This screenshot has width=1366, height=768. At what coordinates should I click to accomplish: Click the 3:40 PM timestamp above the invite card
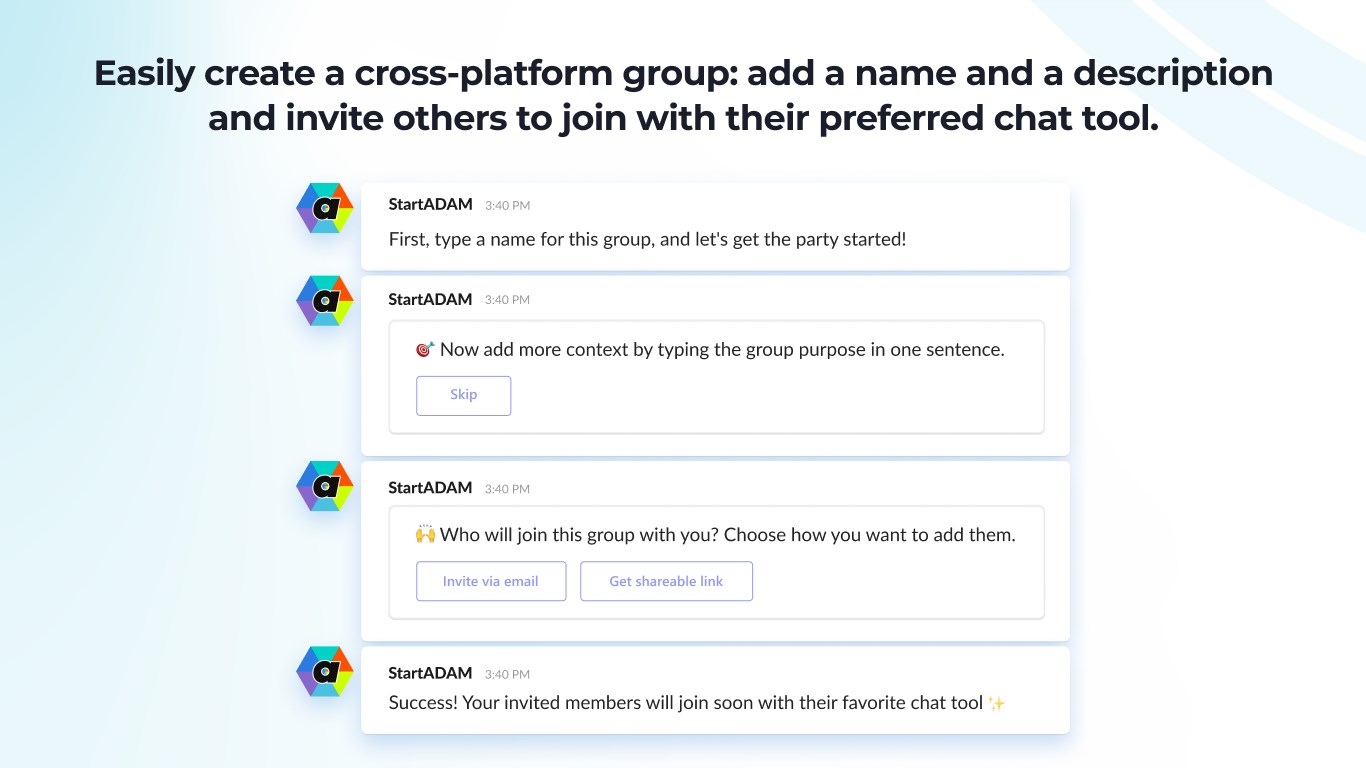(507, 489)
